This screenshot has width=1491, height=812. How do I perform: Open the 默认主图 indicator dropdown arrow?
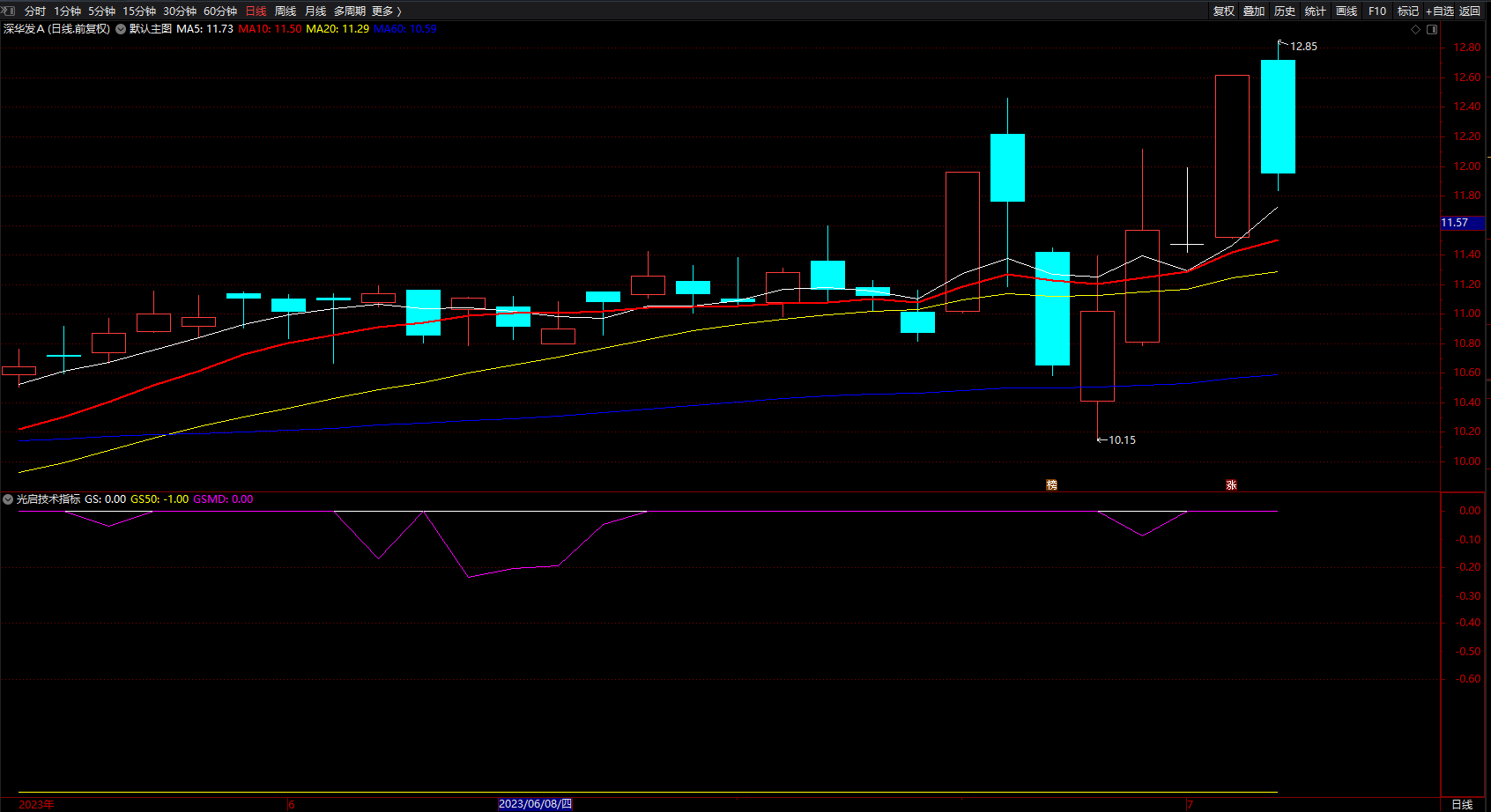(x=121, y=29)
